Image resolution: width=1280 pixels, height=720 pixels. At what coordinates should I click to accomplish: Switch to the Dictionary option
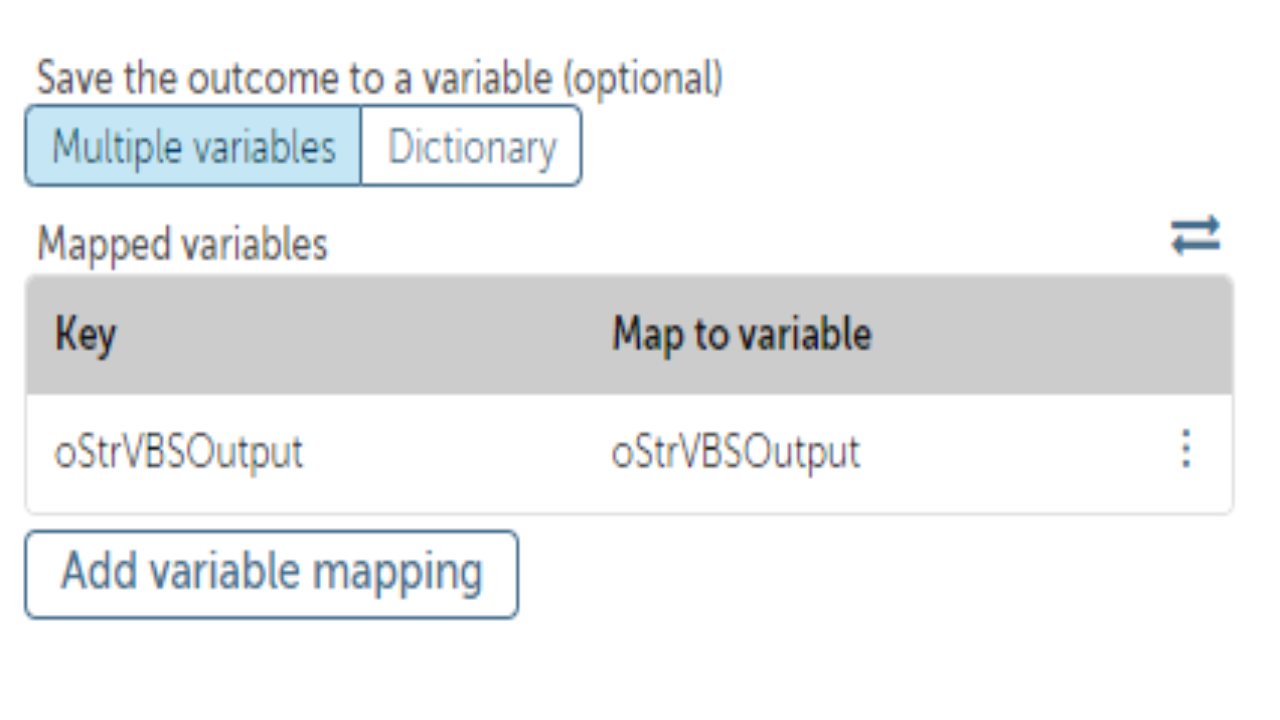[x=471, y=147]
